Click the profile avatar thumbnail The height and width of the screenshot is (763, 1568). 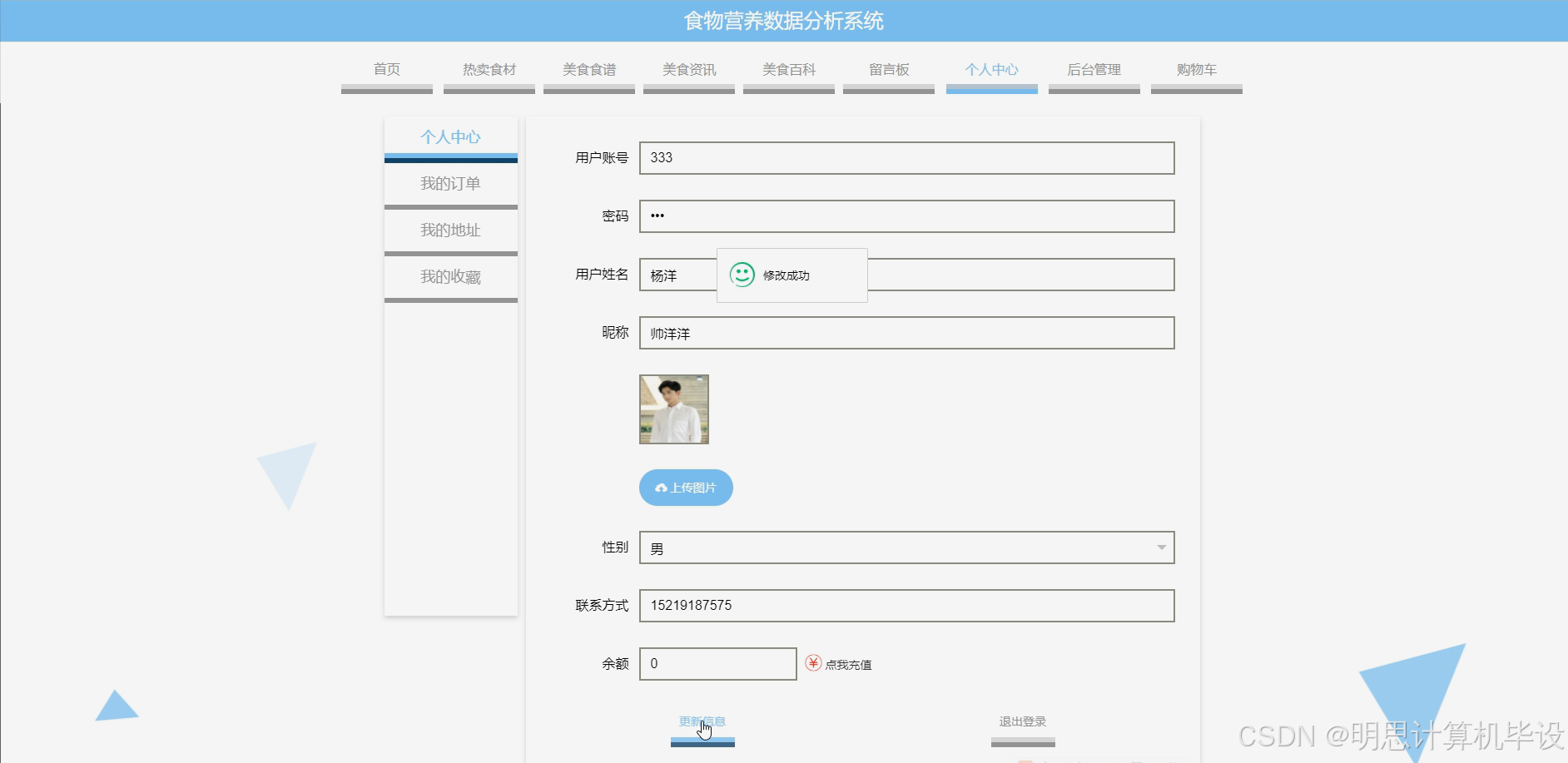click(674, 409)
